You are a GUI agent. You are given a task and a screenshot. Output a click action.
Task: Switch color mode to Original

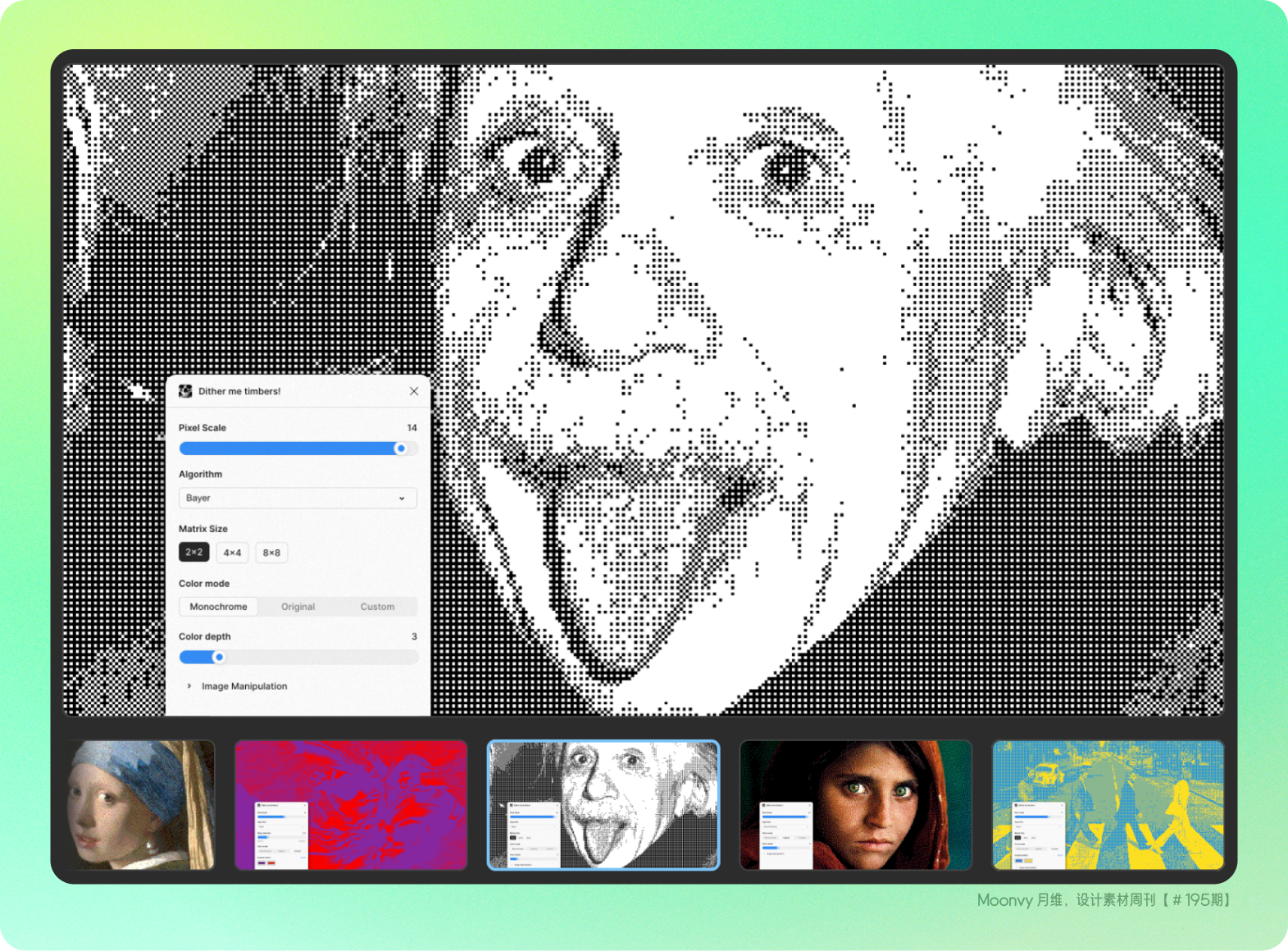click(x=298, y=607)
